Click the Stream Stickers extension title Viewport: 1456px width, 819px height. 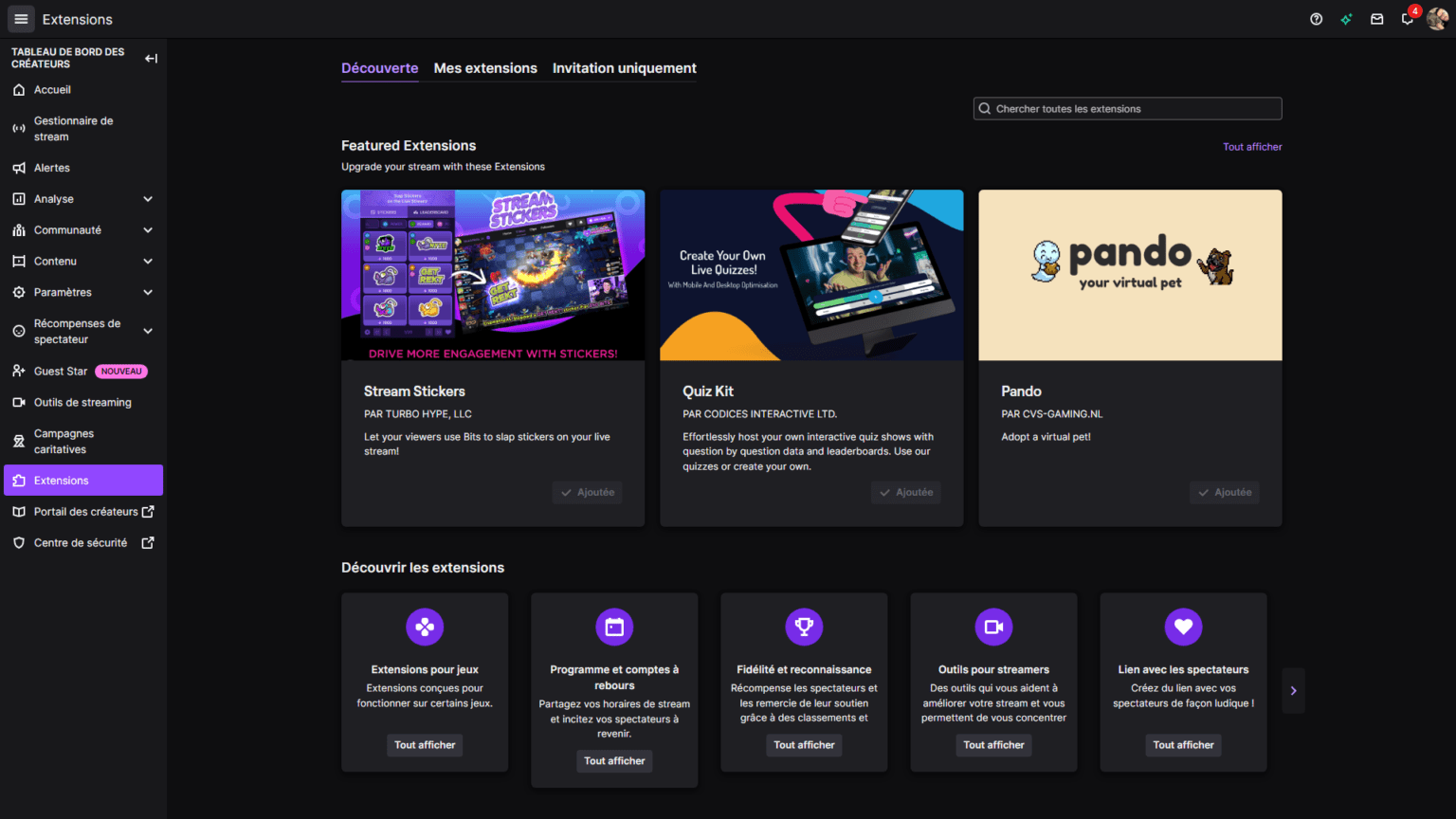click(x=414, y=391)
